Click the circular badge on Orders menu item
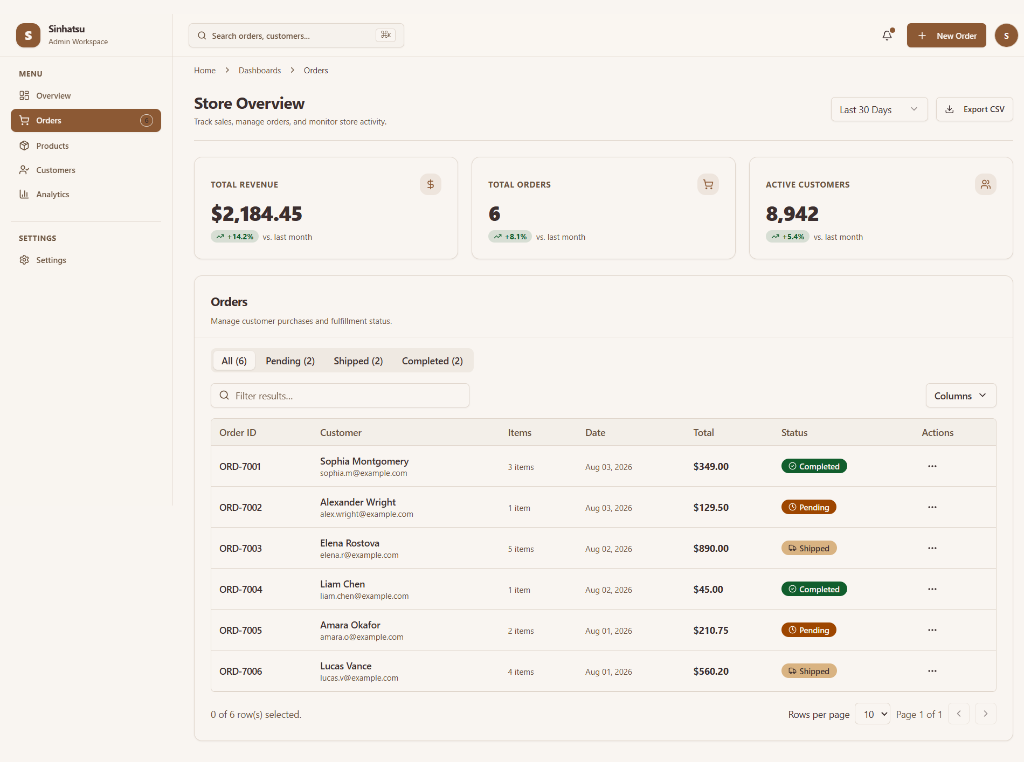Screen dimensions: 1024x762 (146, 120)
